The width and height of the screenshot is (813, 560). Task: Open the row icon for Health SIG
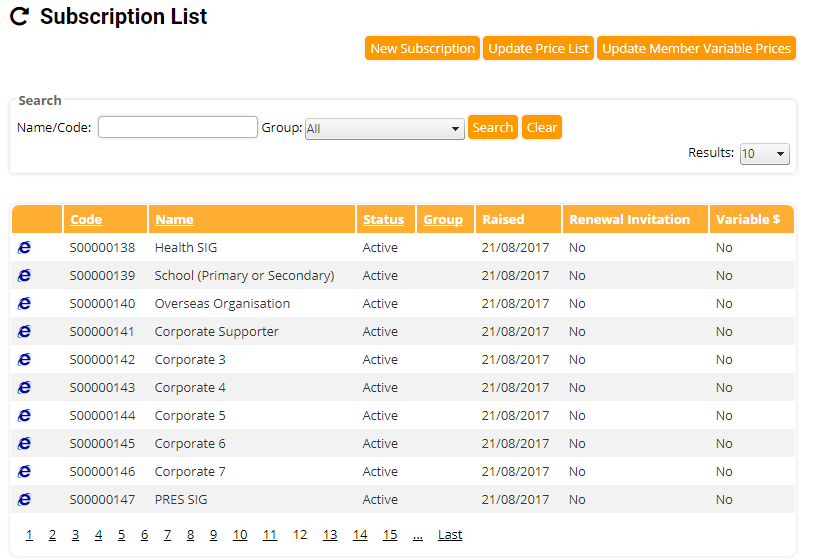click(x=24, y=247)
